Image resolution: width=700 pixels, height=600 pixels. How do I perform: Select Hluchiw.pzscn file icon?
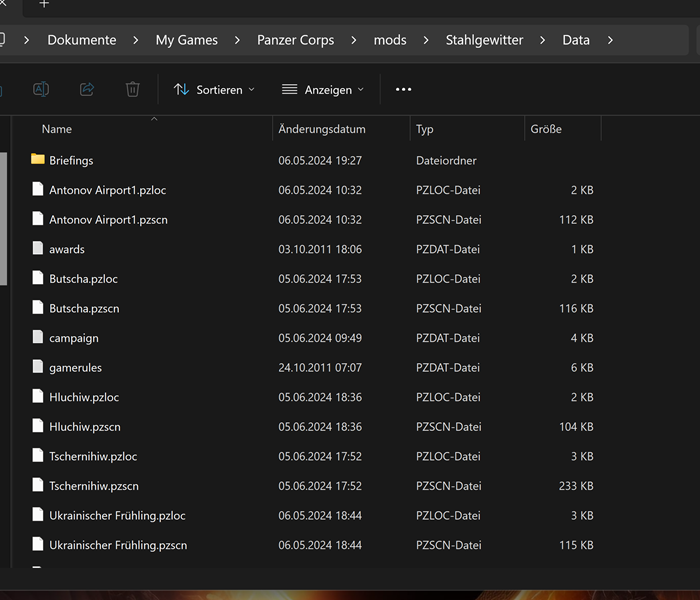click(38, 426)
